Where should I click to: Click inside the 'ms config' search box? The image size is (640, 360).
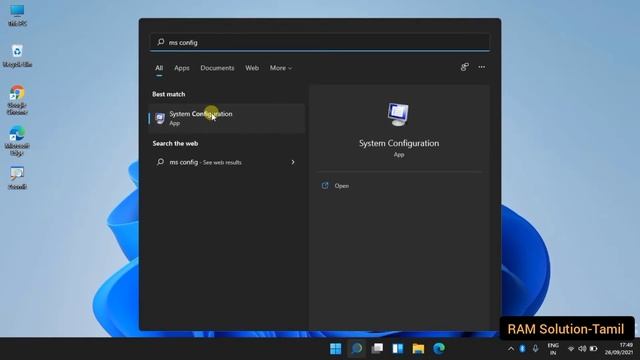point(320,42)
